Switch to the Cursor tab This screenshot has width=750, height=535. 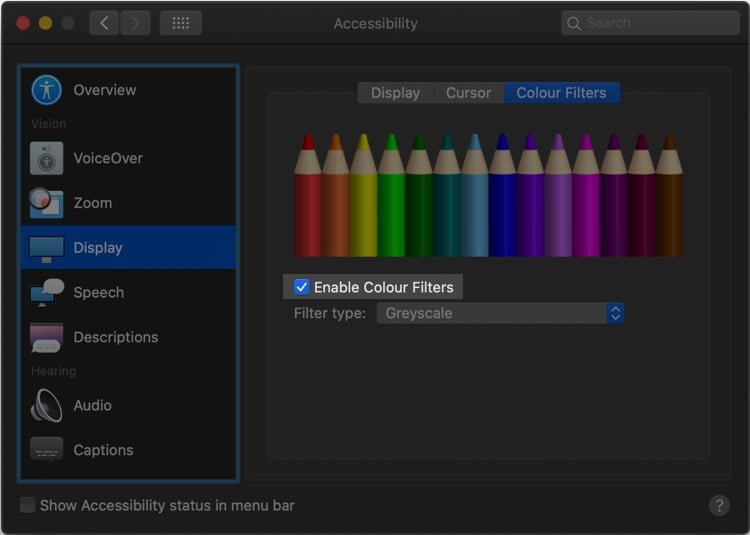point(468,93)
